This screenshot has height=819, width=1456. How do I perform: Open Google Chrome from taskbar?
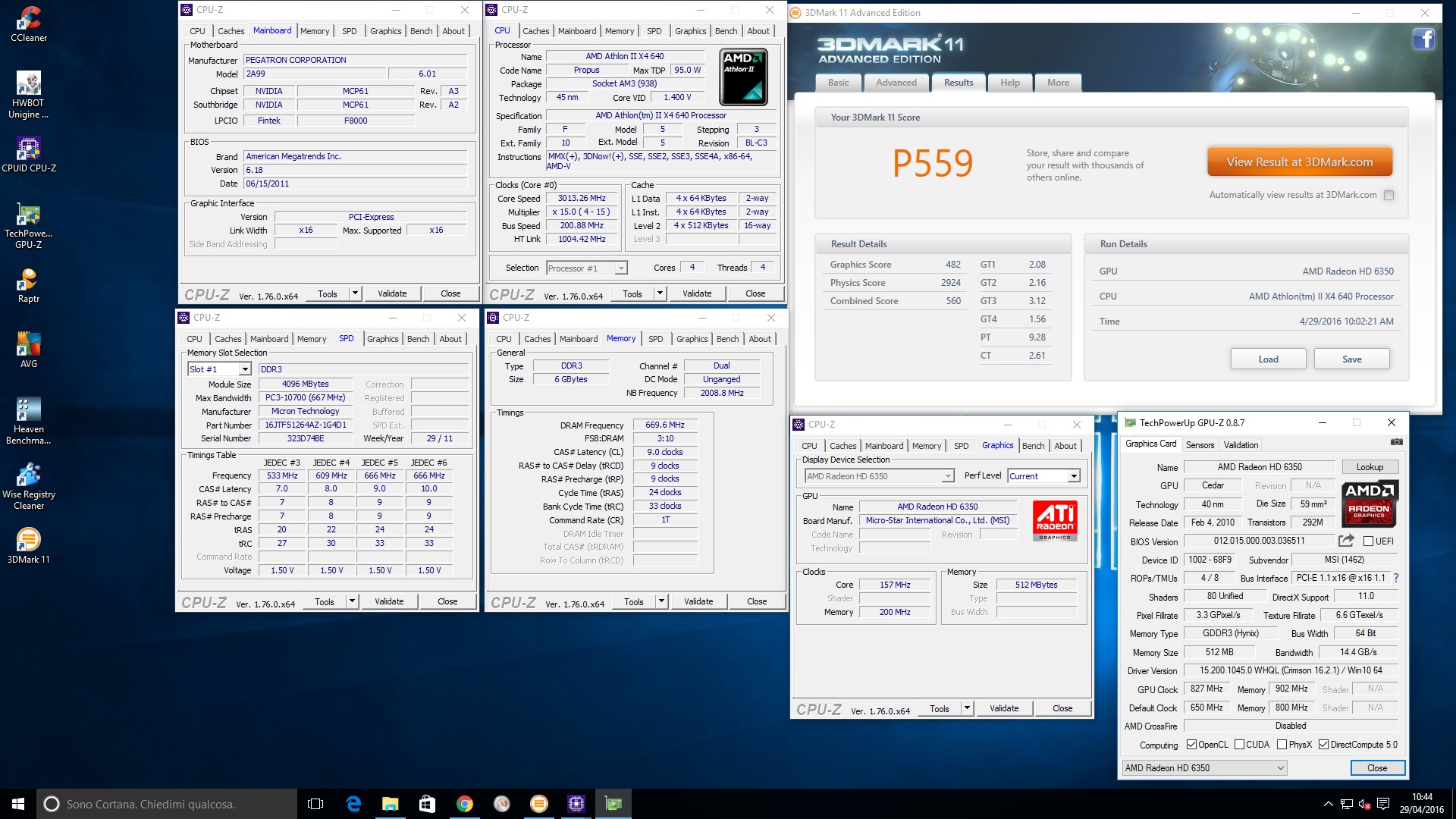(464, 804)
